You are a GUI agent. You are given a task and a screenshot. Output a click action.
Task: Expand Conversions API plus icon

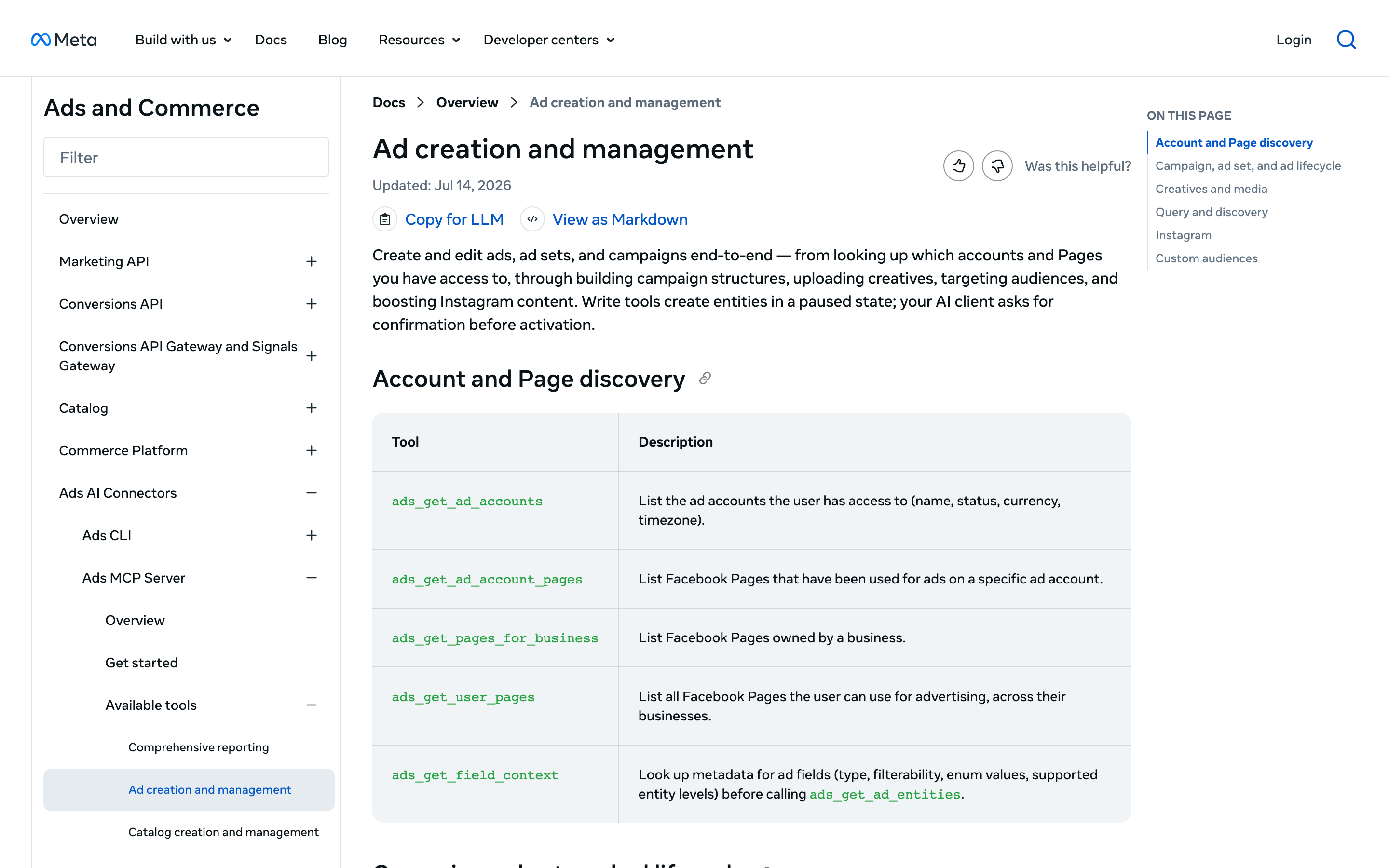point(312,304)
